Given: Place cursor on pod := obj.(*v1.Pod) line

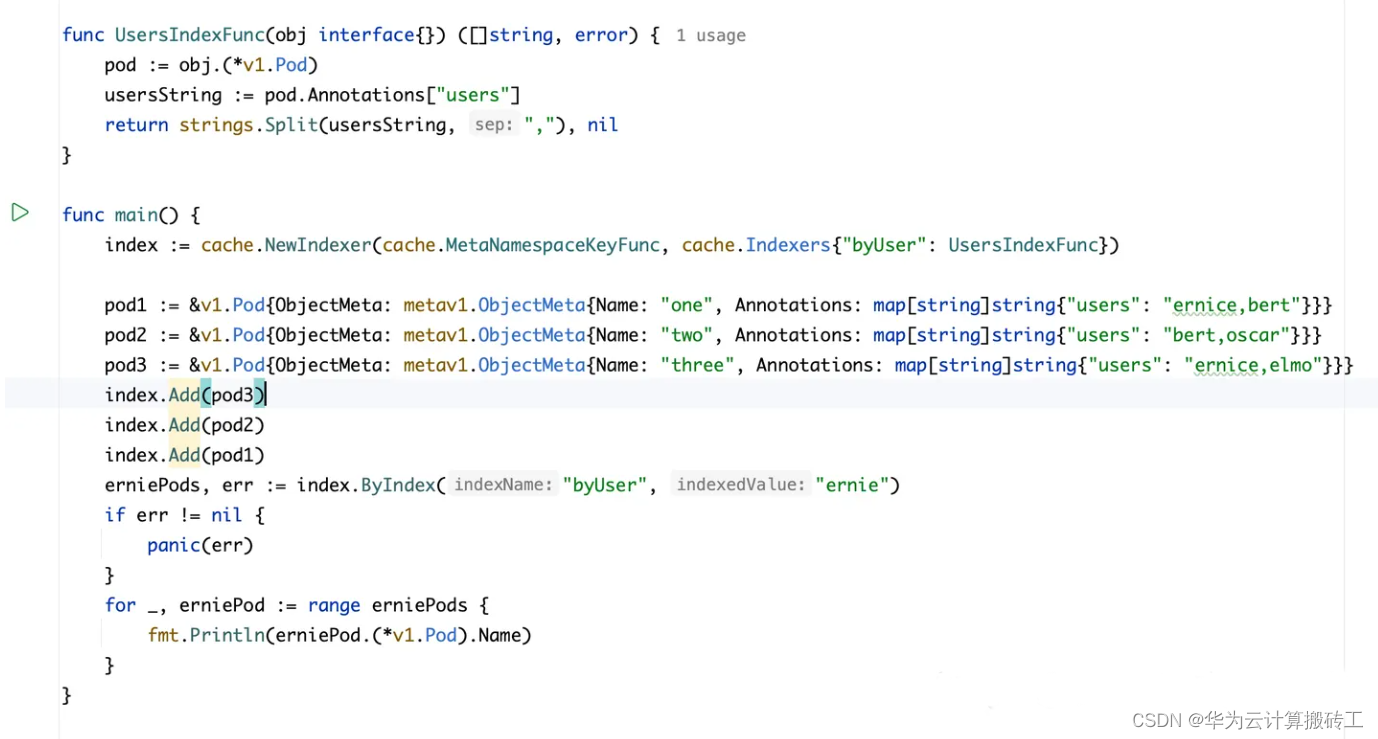Looking at the screenshot, I should click(211, 65).
